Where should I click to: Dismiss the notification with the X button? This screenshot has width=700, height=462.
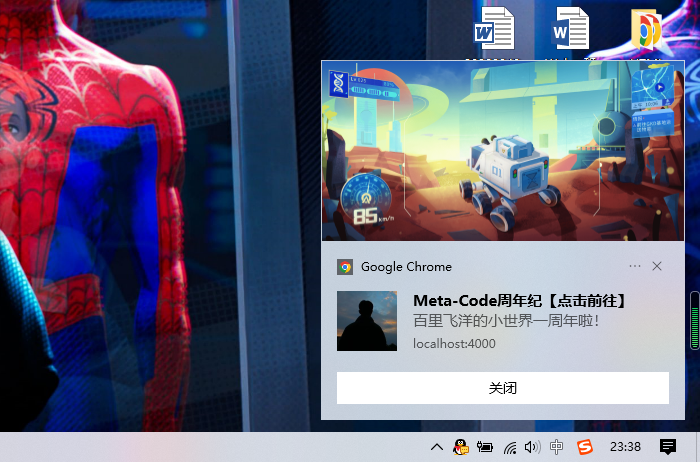coord(657,267)
